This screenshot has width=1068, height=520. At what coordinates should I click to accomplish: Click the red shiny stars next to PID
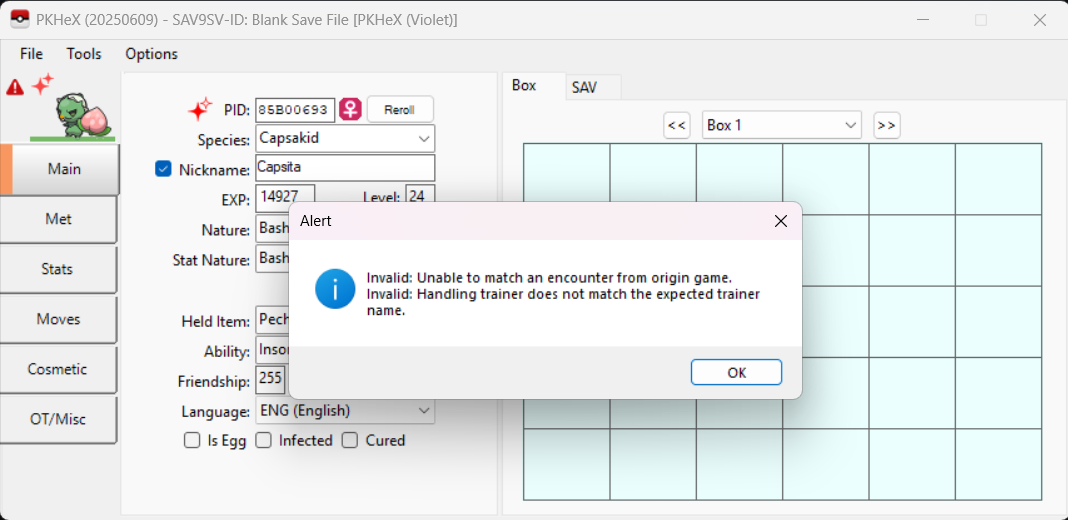[200, 109]
